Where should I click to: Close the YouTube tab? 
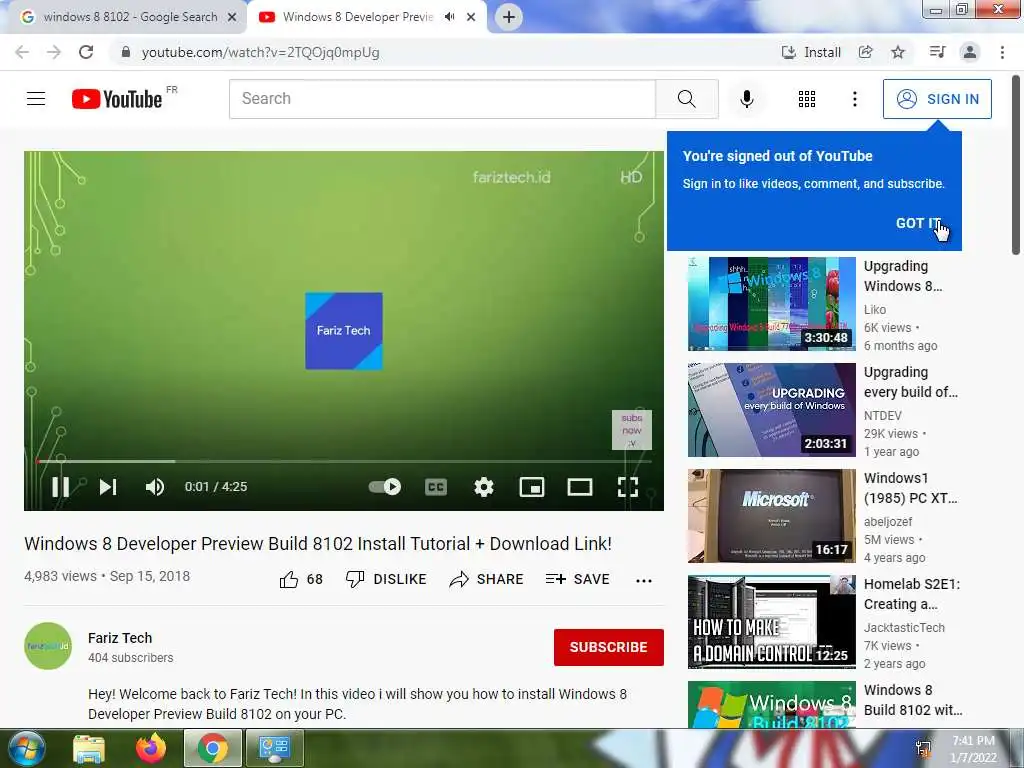pyautogui.click(x=471, y=17)
